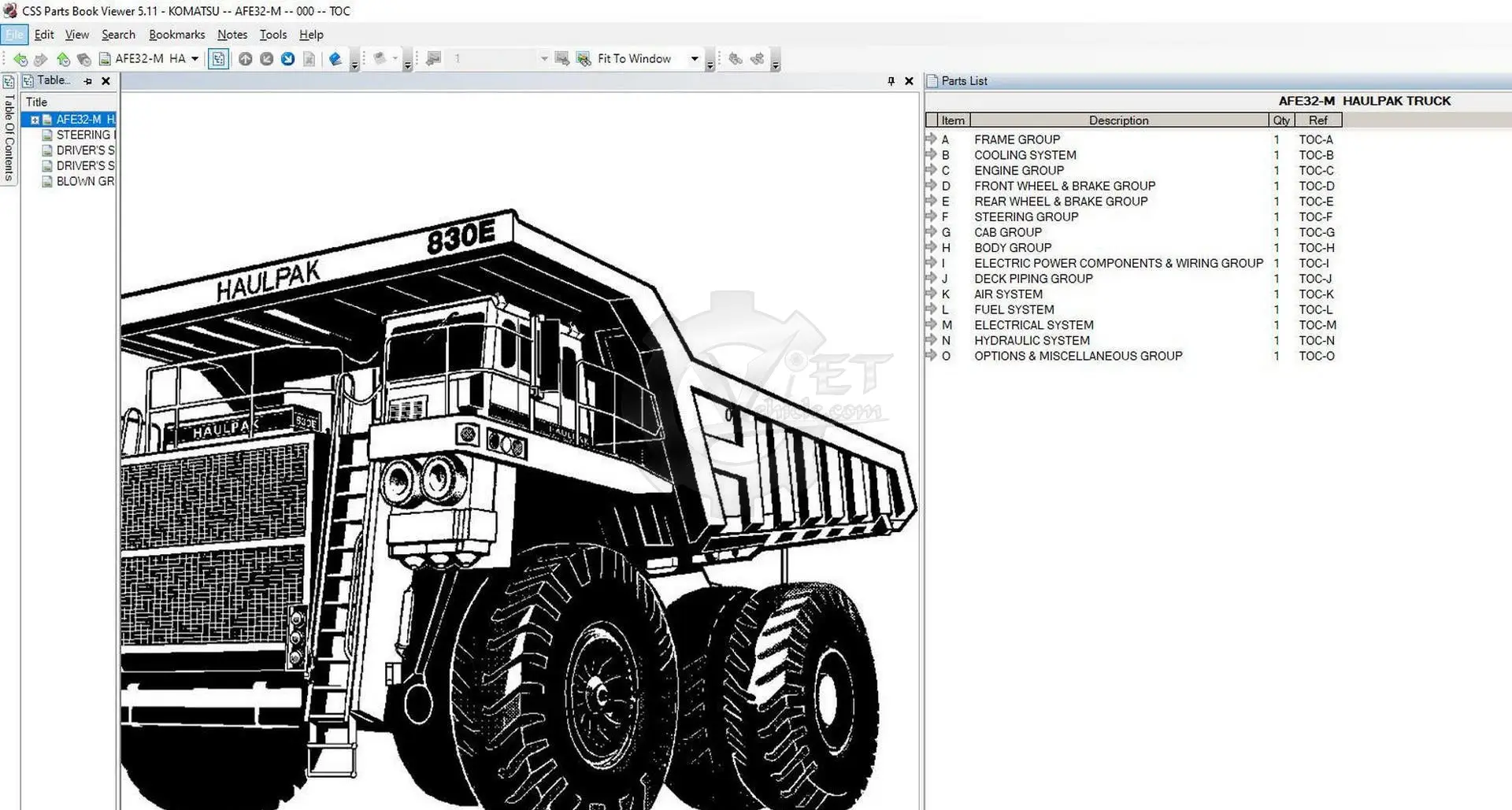Open the Bookmarks menu

coord(176,35)
